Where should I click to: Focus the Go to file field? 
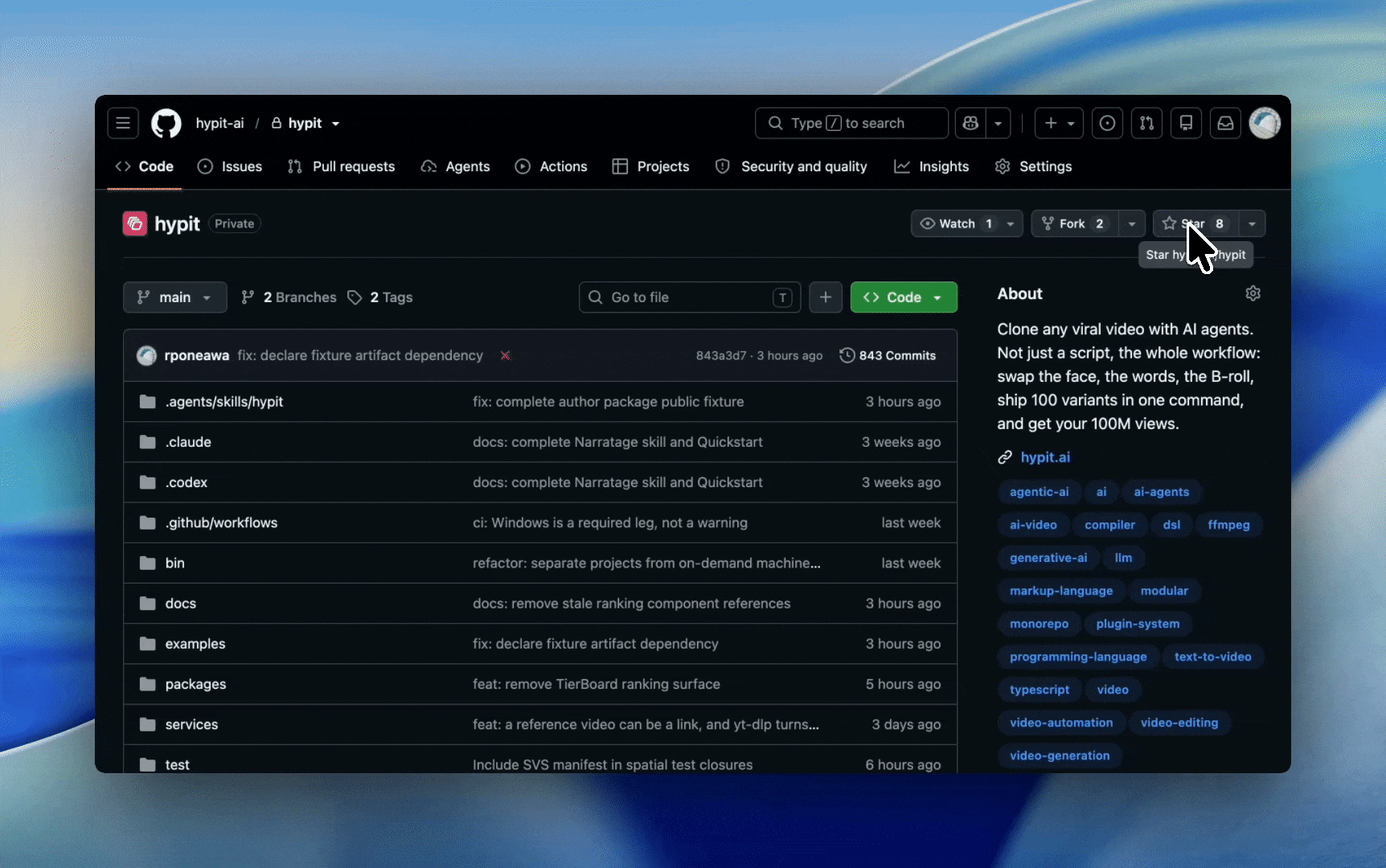click(x=690, y=297)
